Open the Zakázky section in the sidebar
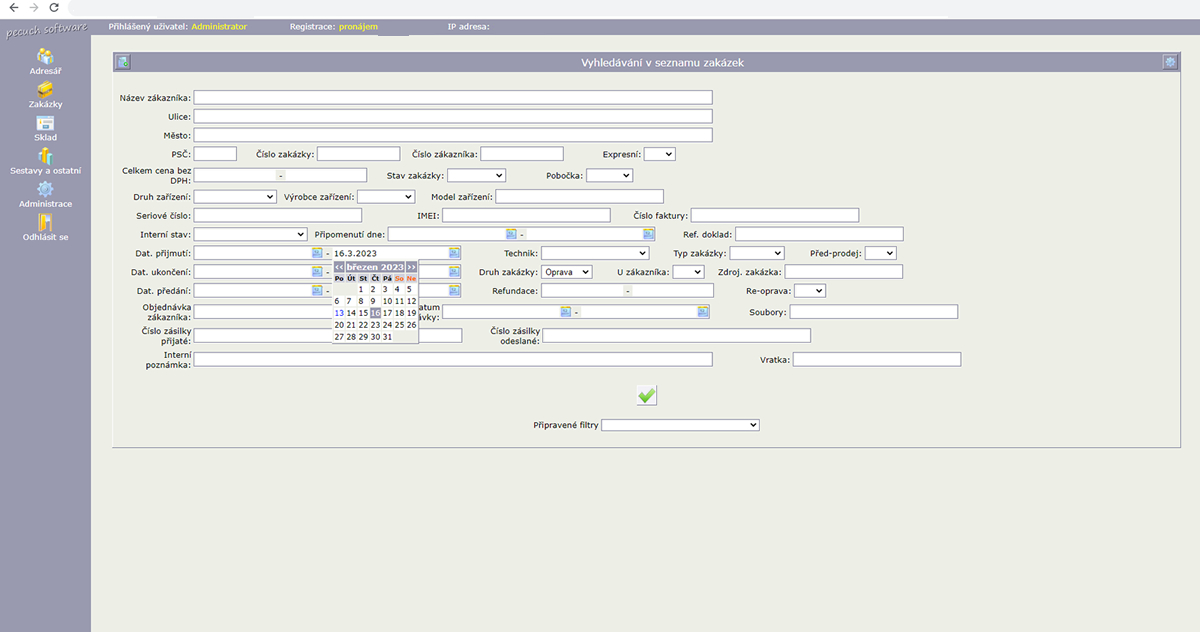Image resolution: width=1200 pixels, height=632 pixels. (x=45, y=95)
